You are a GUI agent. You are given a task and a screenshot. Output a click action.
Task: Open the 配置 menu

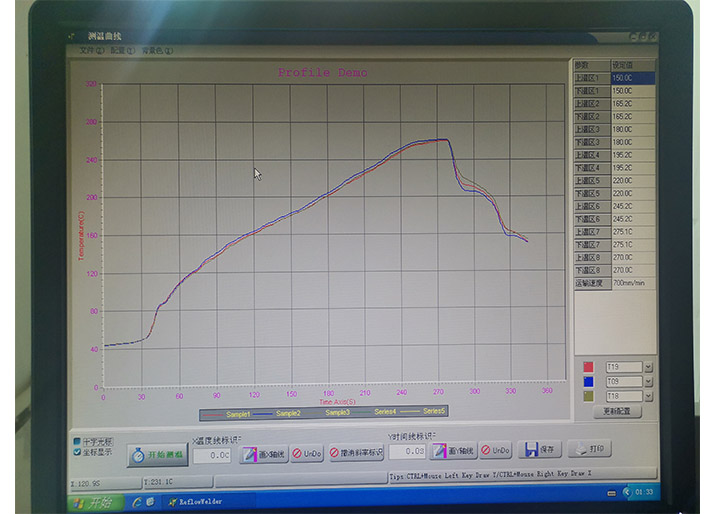[121, 49]
